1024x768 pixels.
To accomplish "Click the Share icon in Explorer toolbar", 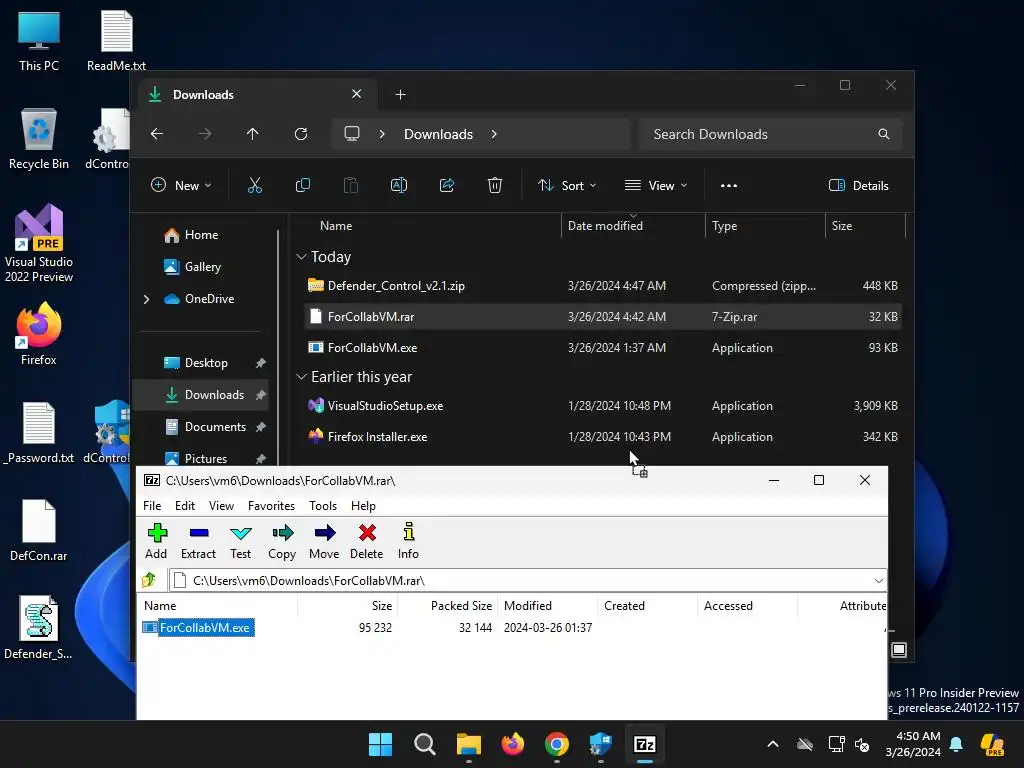I will [447, 185].
